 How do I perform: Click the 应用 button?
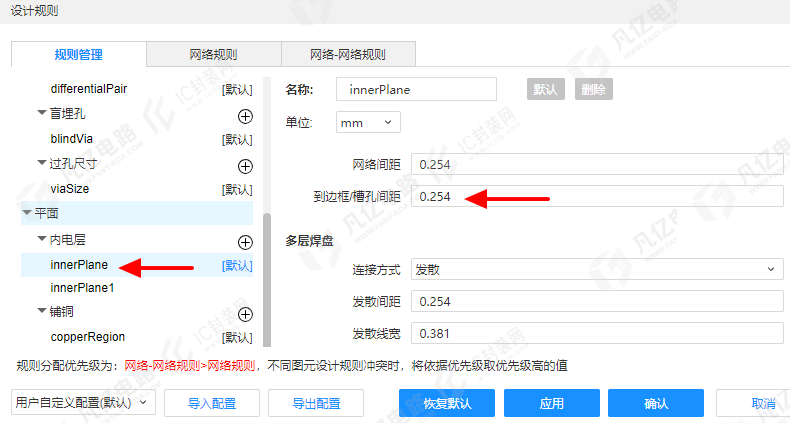(x=552, y=403)
